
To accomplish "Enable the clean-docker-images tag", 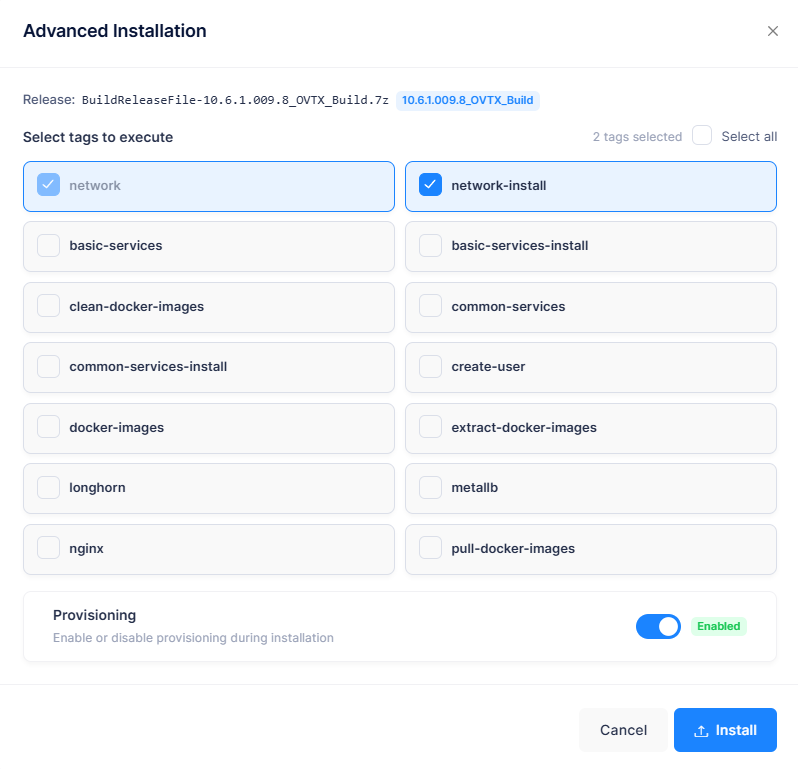I will click(x=209, y=307).
